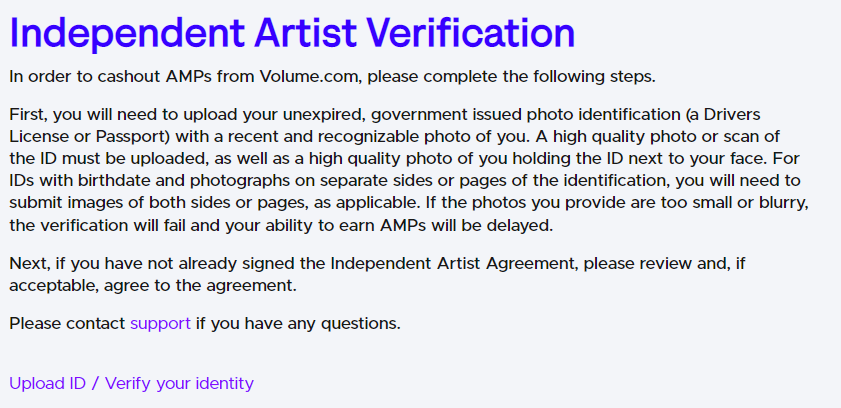
Task: Click the Please contact text before support
Action: point(67,324)
